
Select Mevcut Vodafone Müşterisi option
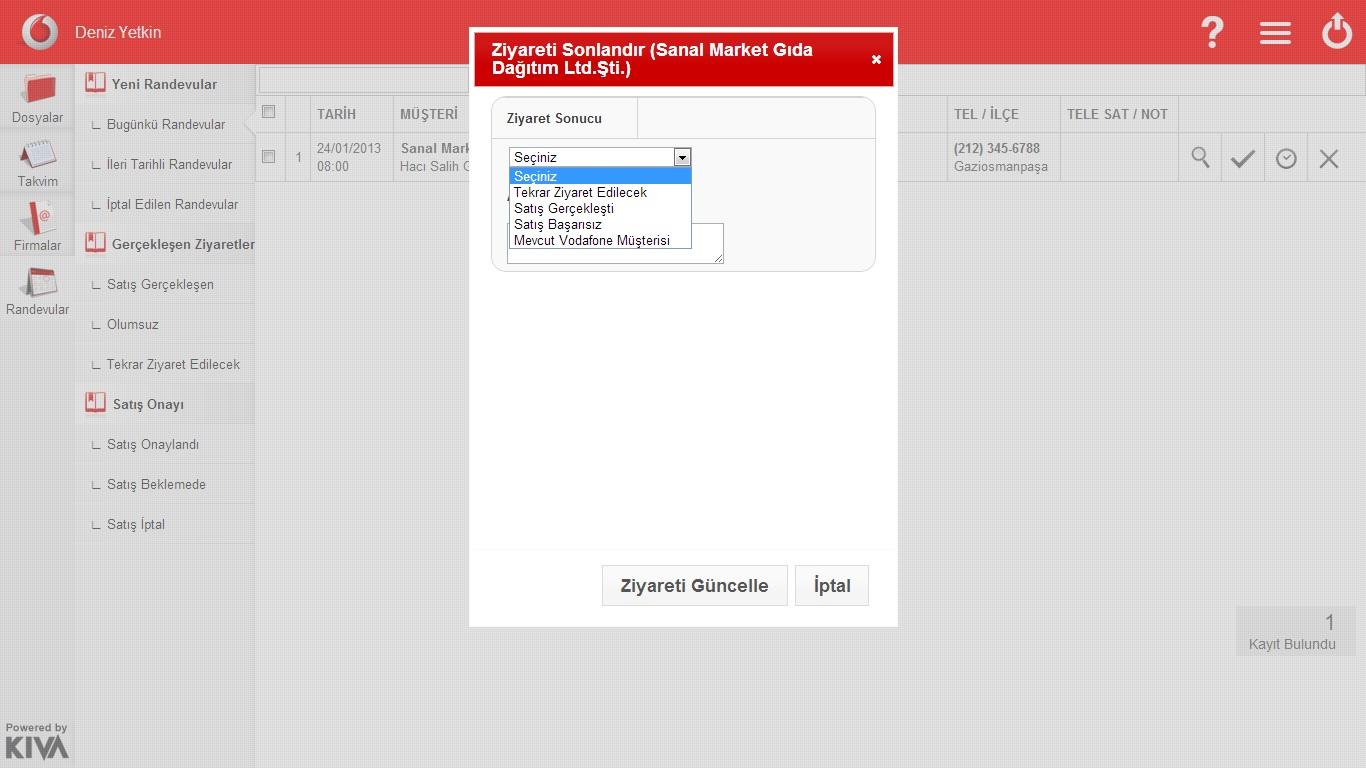tap(600, 240)
